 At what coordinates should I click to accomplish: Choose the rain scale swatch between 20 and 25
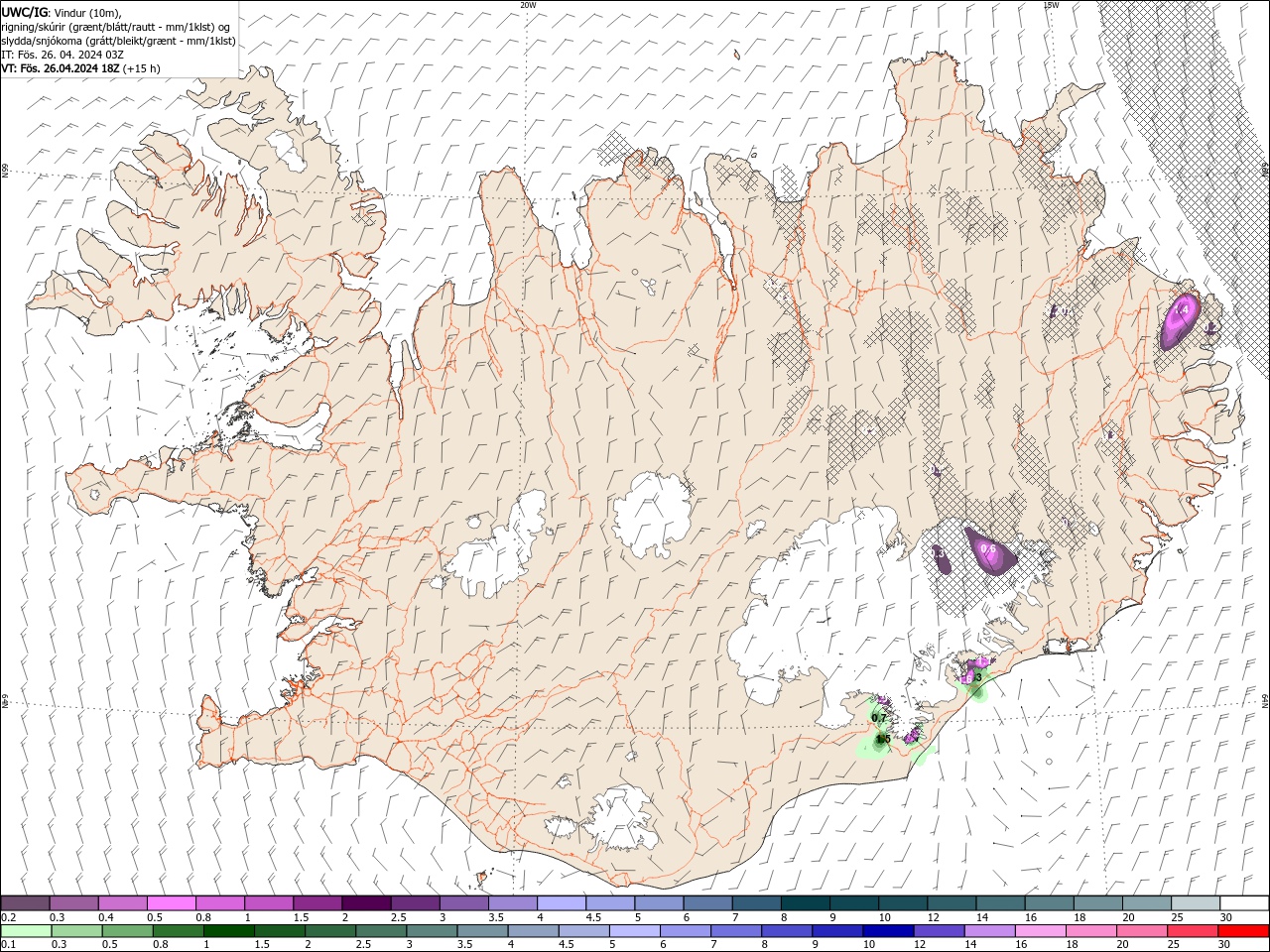click(1140, 931)
